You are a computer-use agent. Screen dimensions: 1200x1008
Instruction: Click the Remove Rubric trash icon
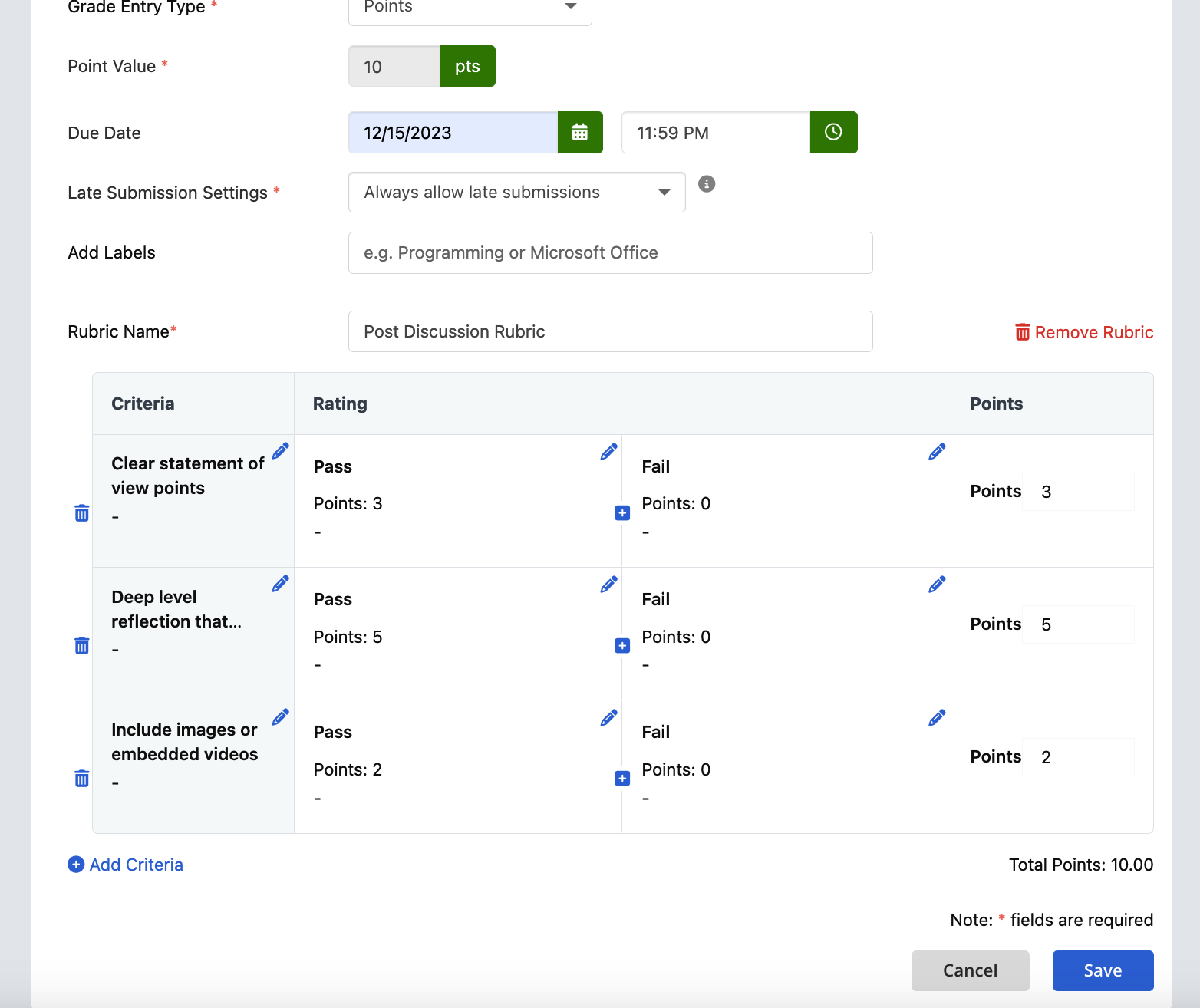click(x=1023, y=331)
